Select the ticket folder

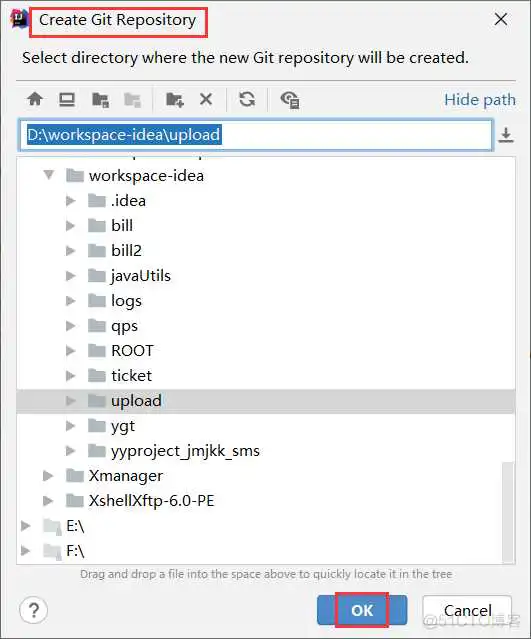(x=131, y=376)
